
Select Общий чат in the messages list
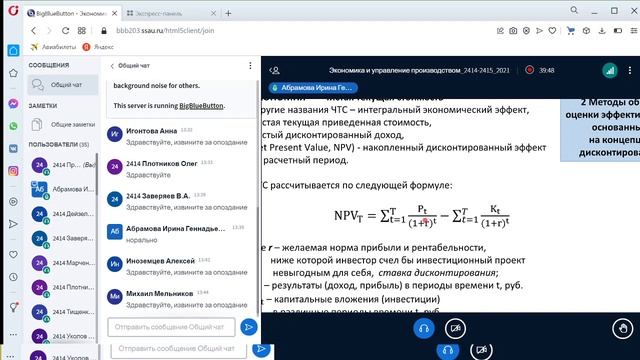[x=63, y=85]
